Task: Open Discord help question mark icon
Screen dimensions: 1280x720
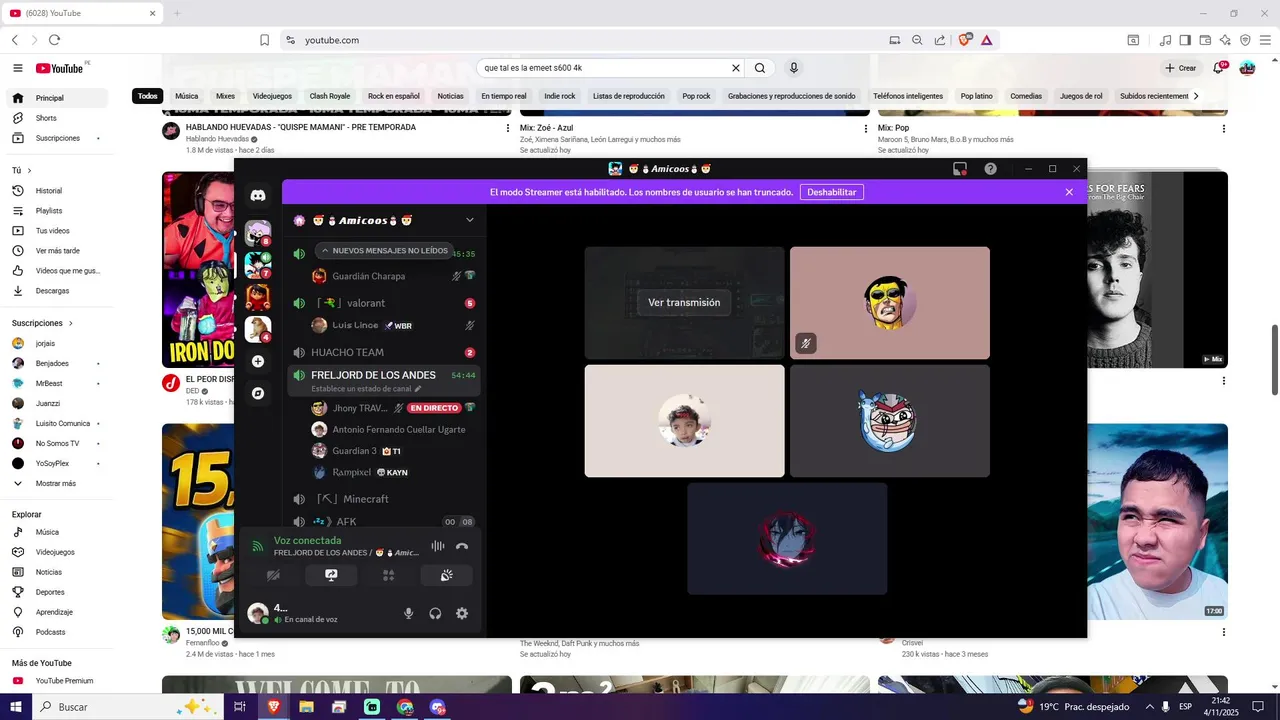Action: pos(990,169)
